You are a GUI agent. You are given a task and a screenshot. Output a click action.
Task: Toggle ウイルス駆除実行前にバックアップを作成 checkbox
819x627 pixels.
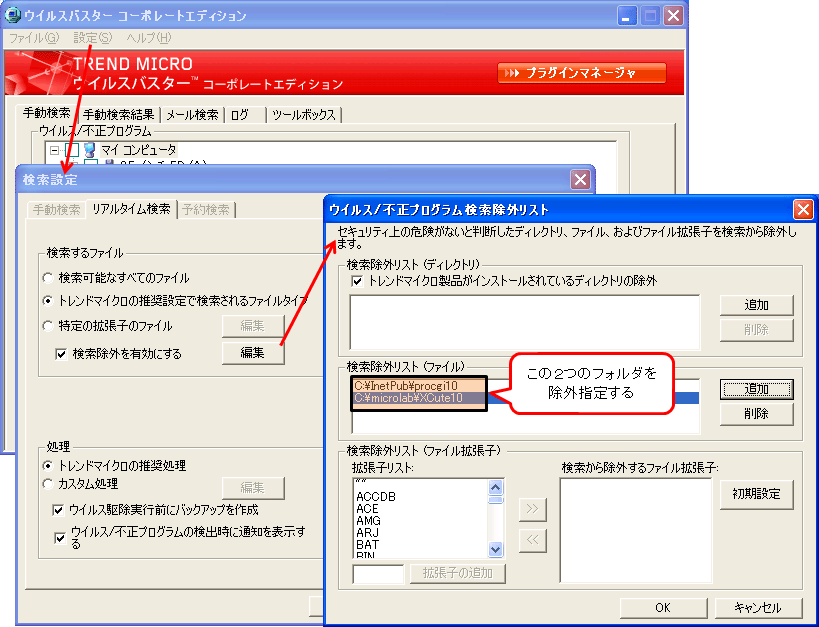[58, 510]
